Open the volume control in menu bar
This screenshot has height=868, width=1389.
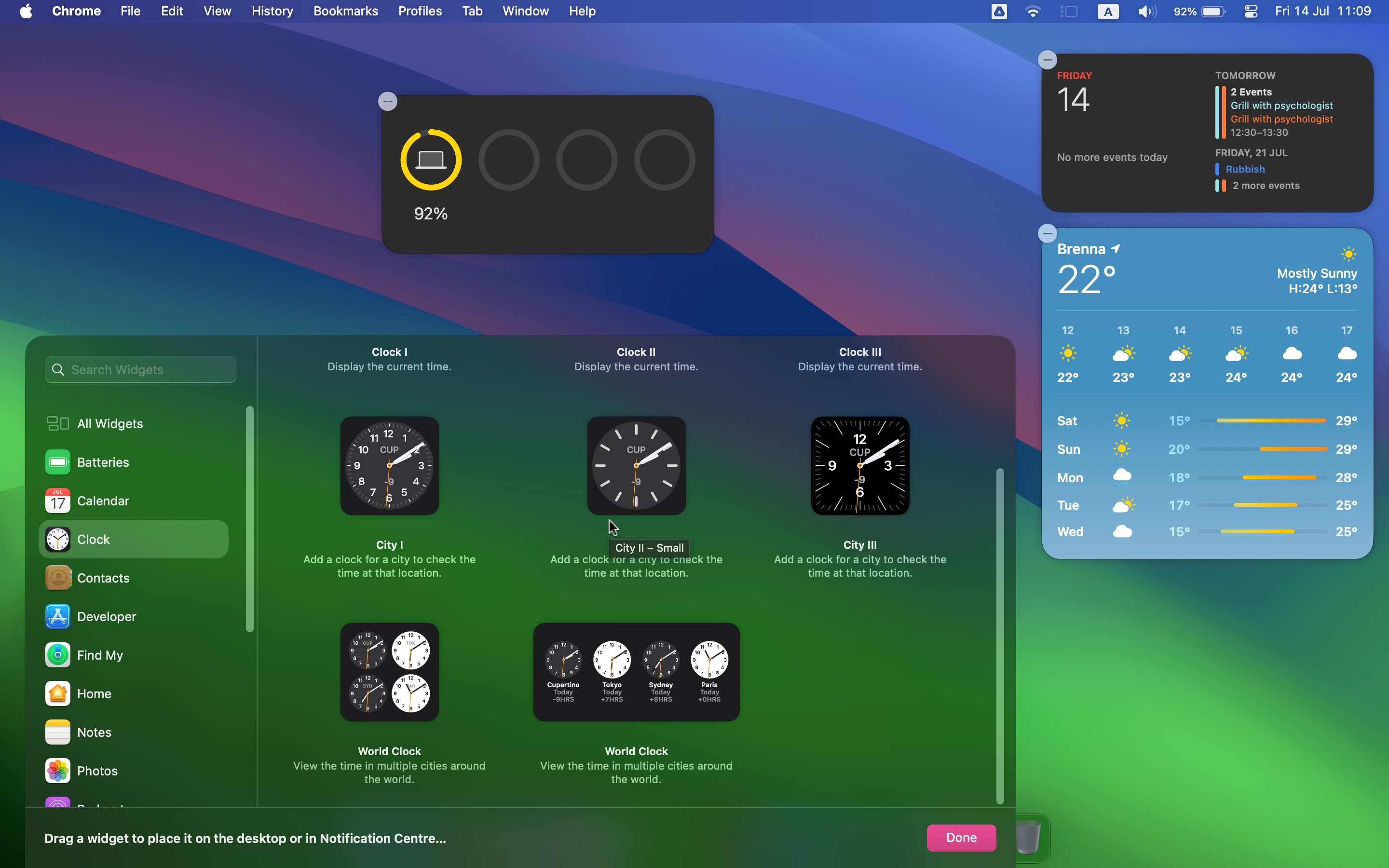click(1147, 11)
